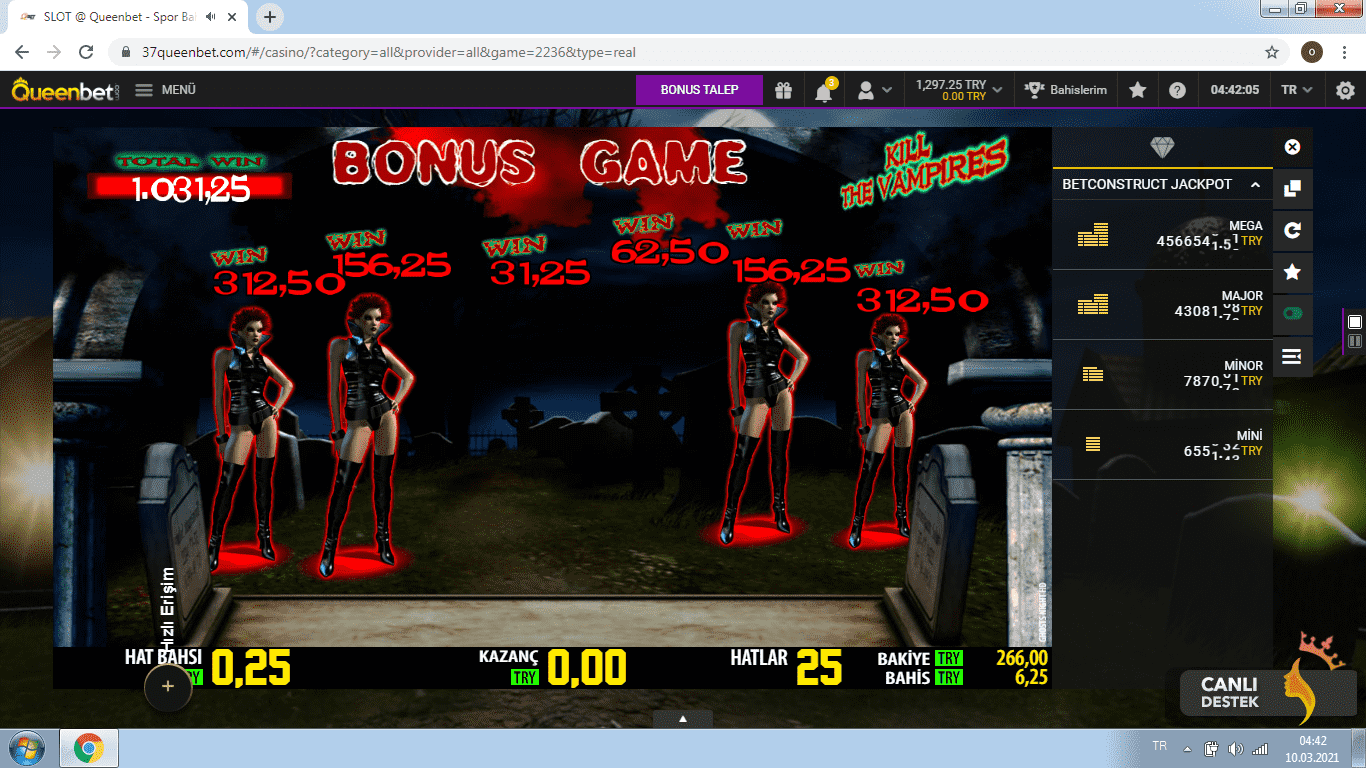Open the Chrome profile avatar
This screenshot has width=1366, height=768.
(x=1312, y=52)
